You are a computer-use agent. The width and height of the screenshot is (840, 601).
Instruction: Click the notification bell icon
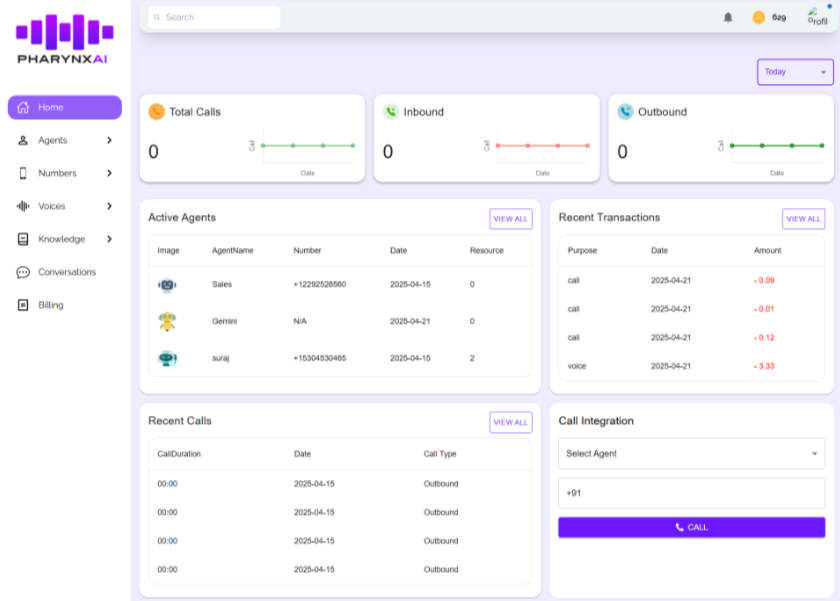pyautogui.click(x=727, y=17)
